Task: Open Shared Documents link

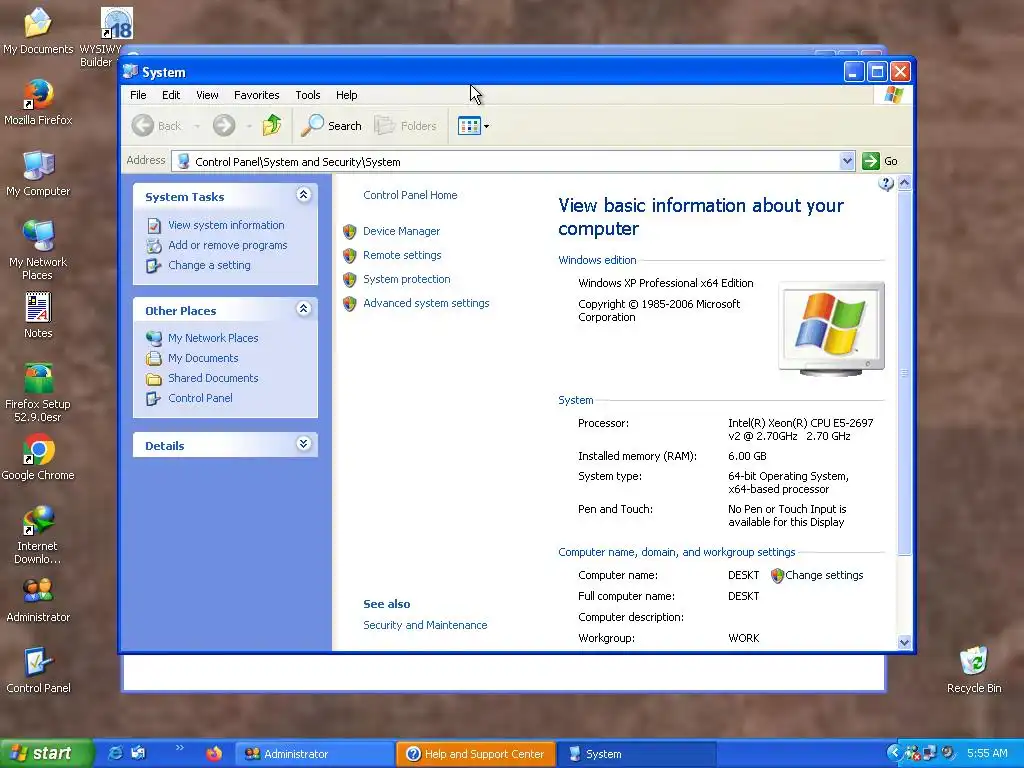Action: click(213, 378)
